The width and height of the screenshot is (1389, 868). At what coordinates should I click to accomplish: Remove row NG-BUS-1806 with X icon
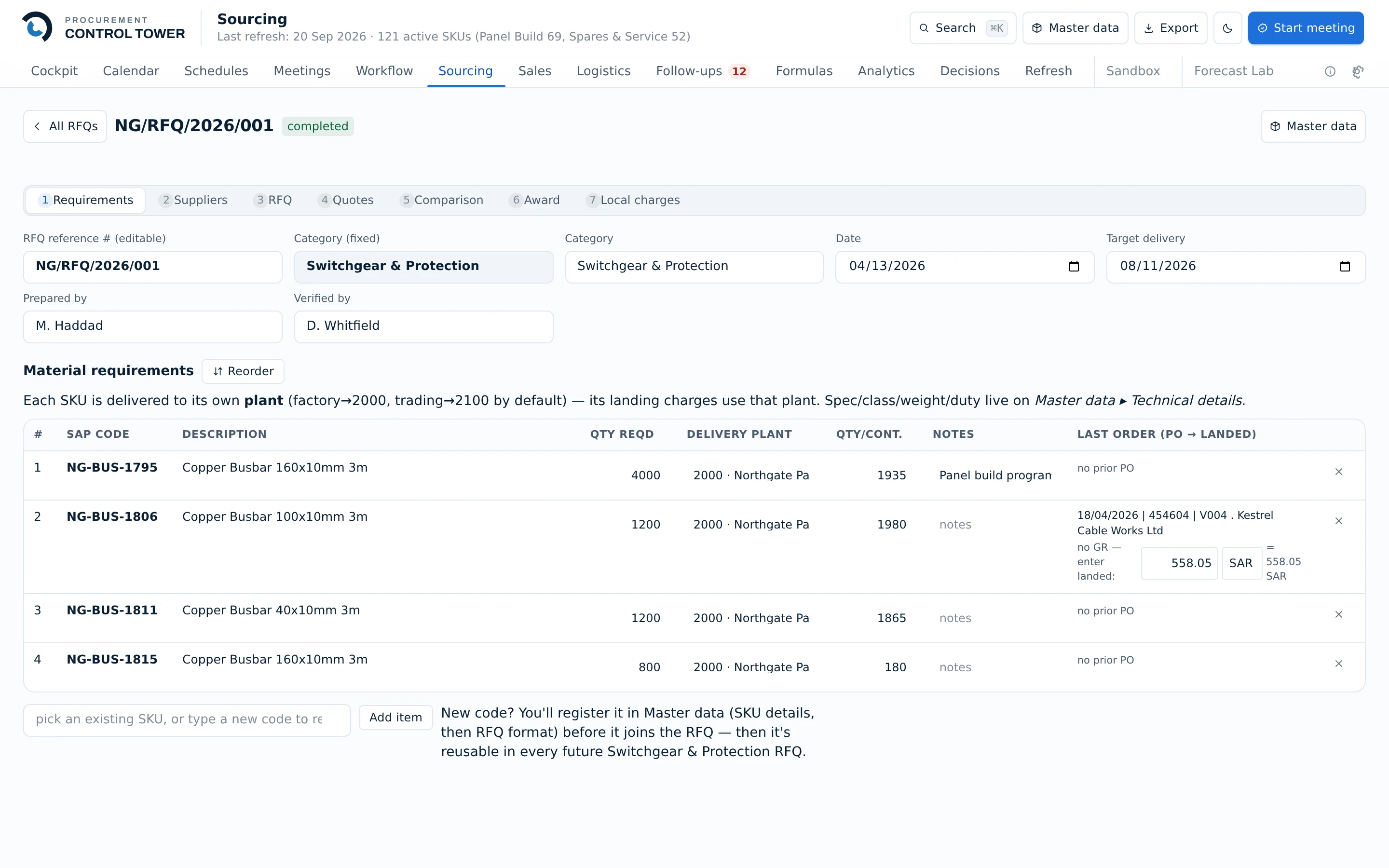click(x=1338, y=521)
